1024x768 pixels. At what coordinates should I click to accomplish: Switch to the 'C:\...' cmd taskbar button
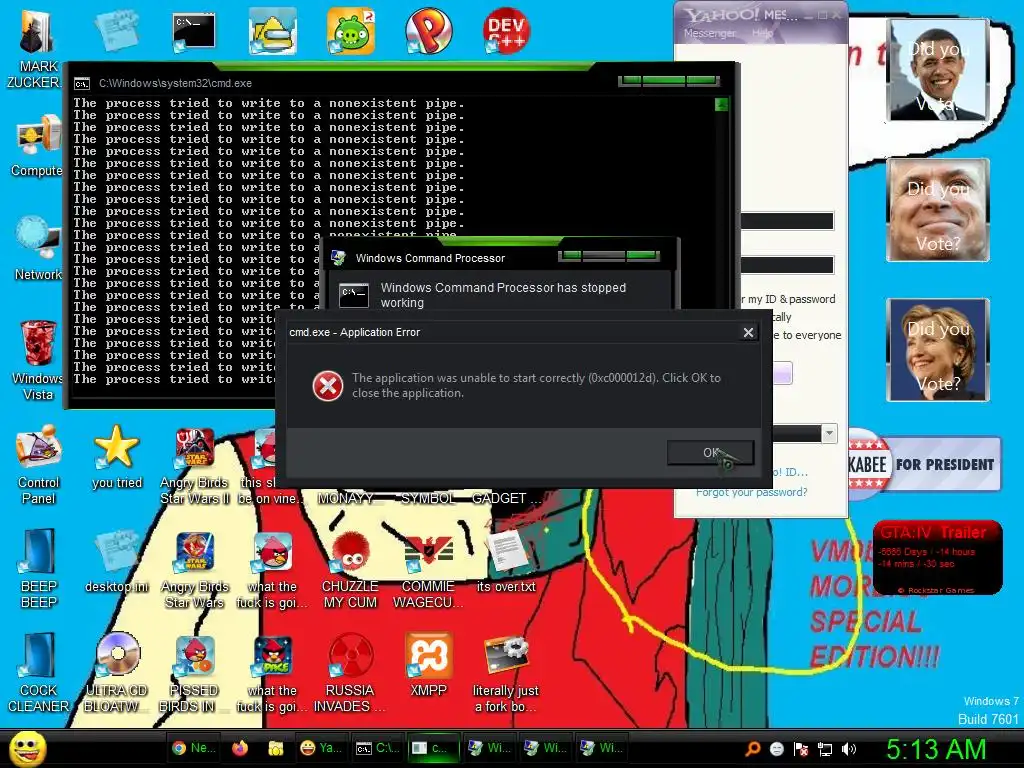click(x=377, y=748)
